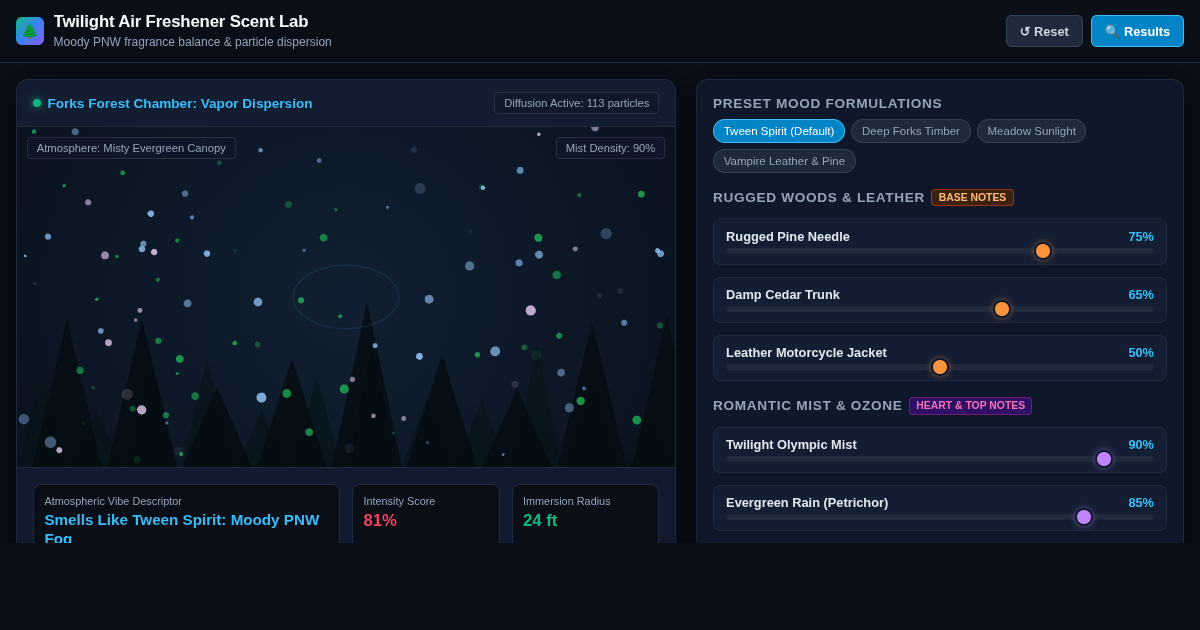The width and height of the screenshot is (1200, 630).
Task: Click the Preset Mood Formulations heading
Action: click(827, 104)
